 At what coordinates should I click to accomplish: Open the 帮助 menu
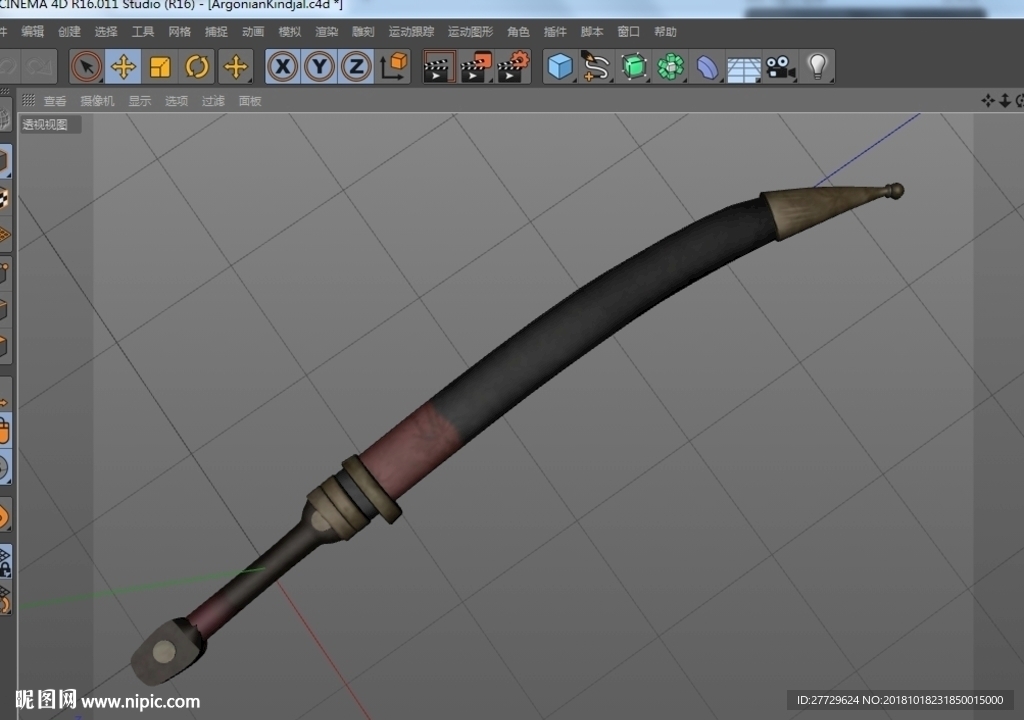(x=665, y=31)
